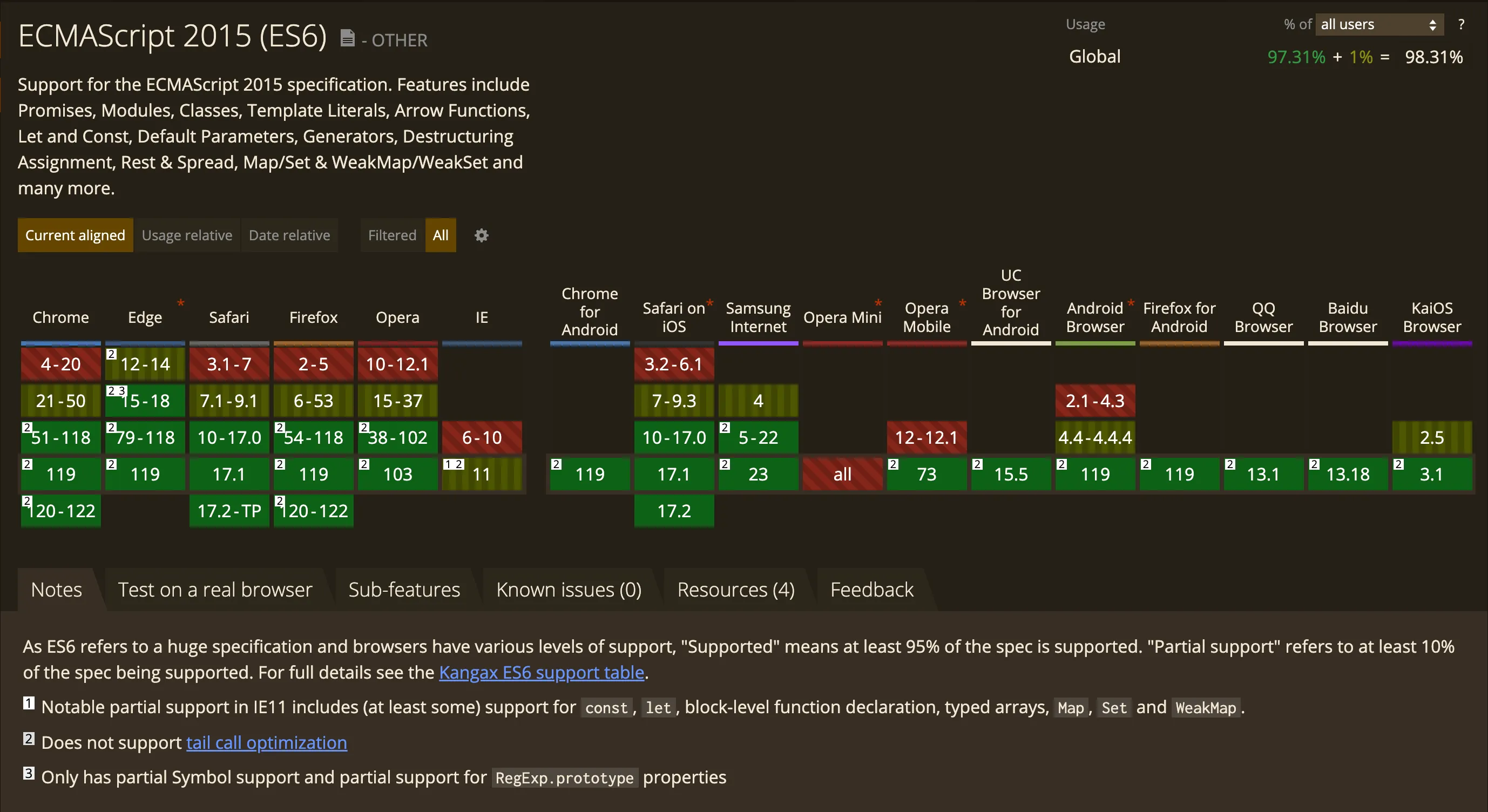This screenshot has height=812, width=1488.
Task: Click Opera 10-12.1 version cell
Action: (x=397, y=364)
